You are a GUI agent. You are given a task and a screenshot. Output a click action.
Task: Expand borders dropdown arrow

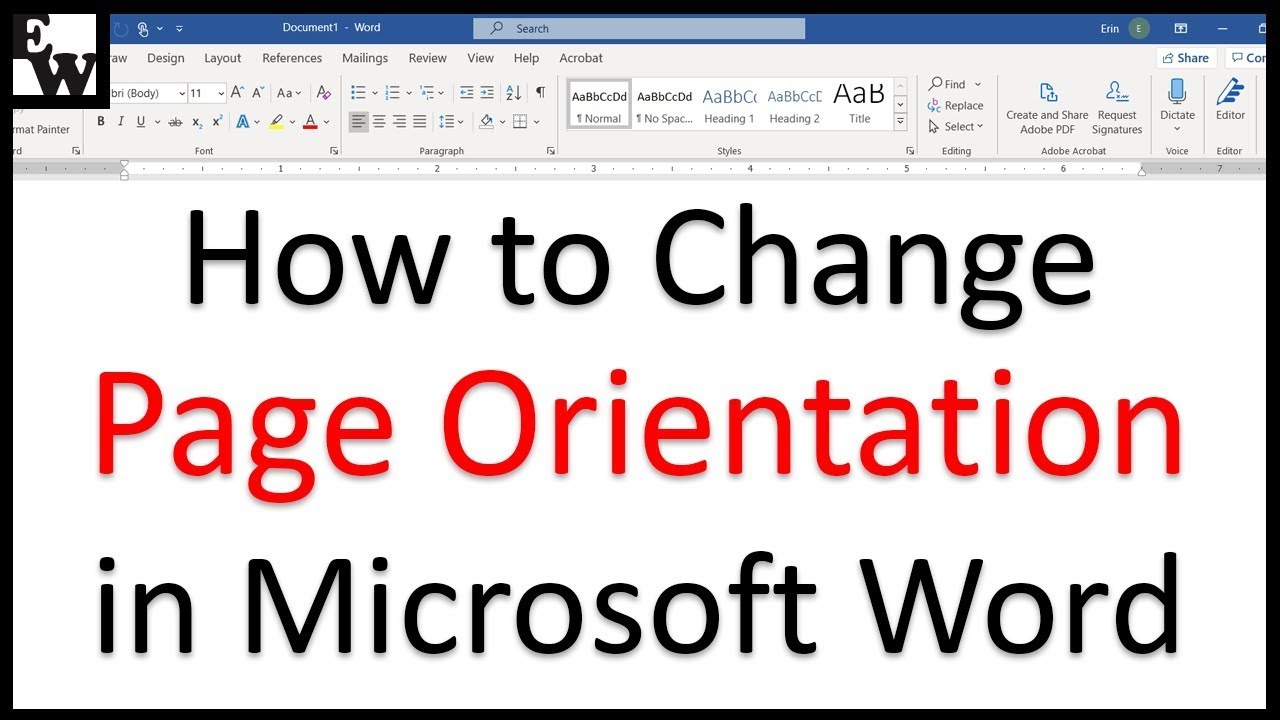click(536, 122)
